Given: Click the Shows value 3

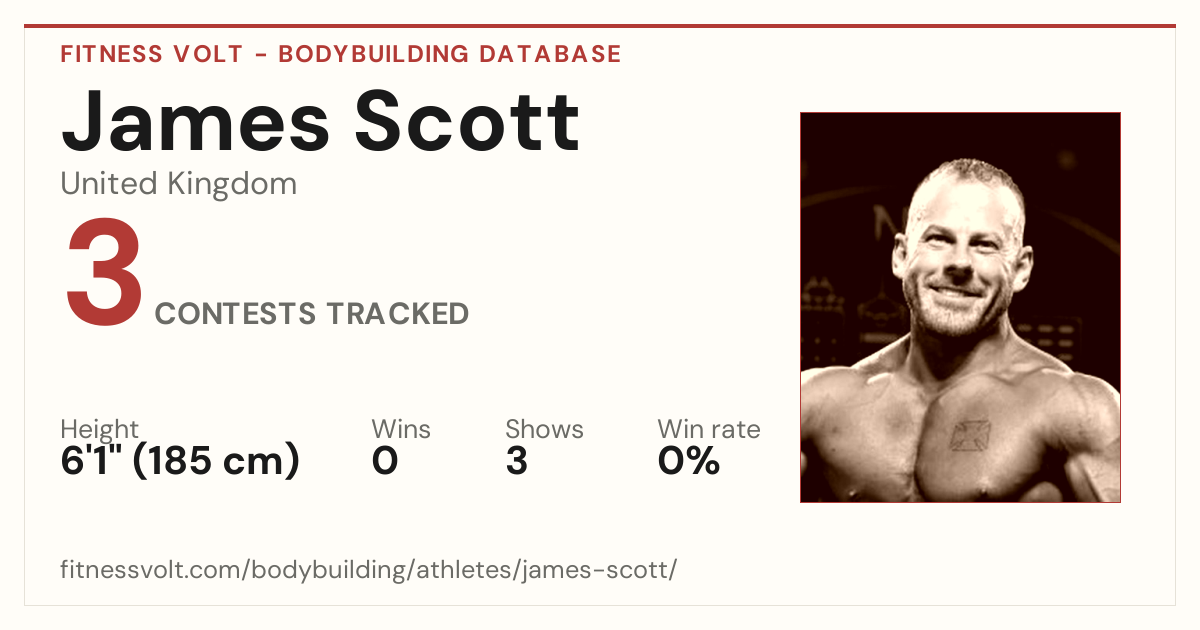Looking at the screenshot, I should point(517,462).
